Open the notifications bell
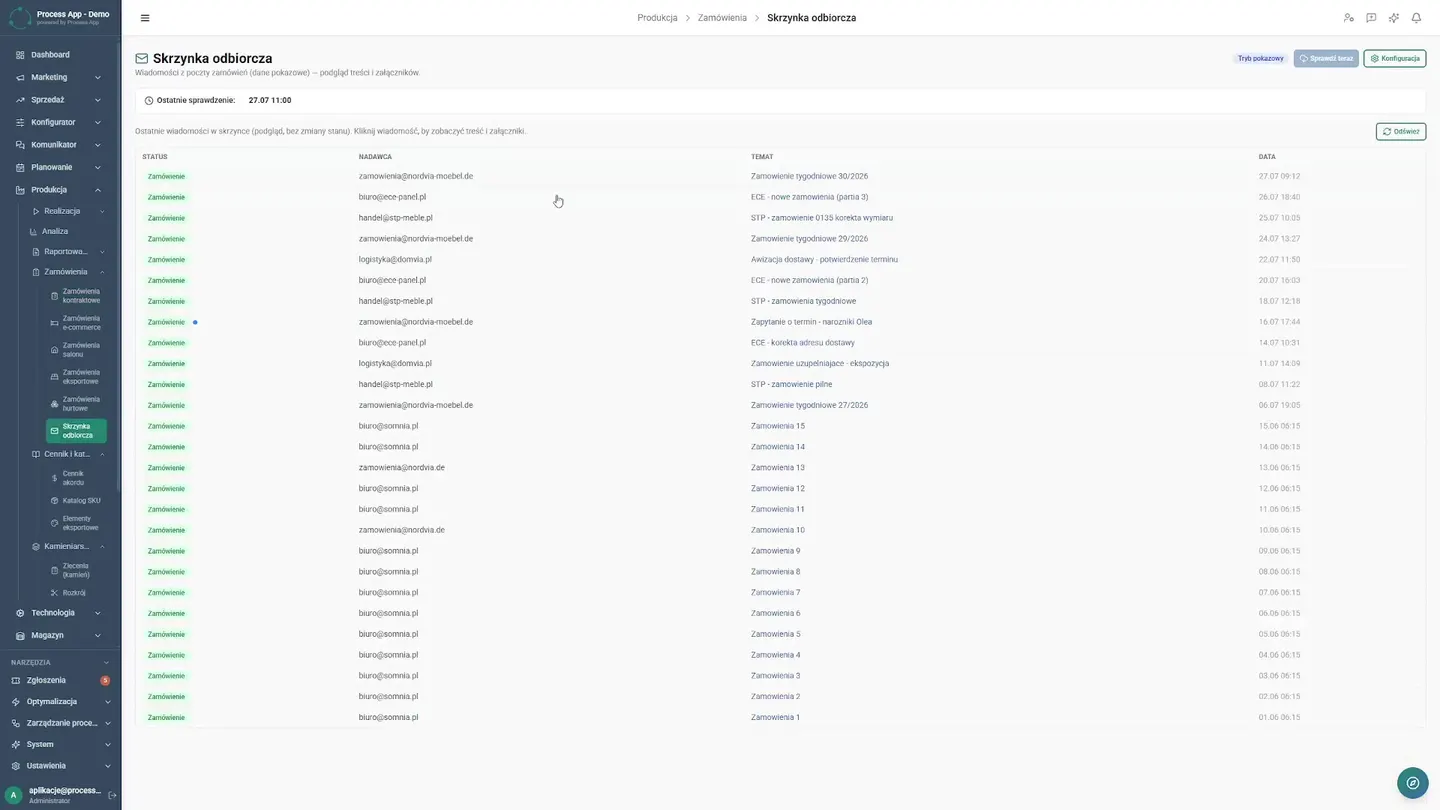1440x810 pixels. click(1416, 18)
